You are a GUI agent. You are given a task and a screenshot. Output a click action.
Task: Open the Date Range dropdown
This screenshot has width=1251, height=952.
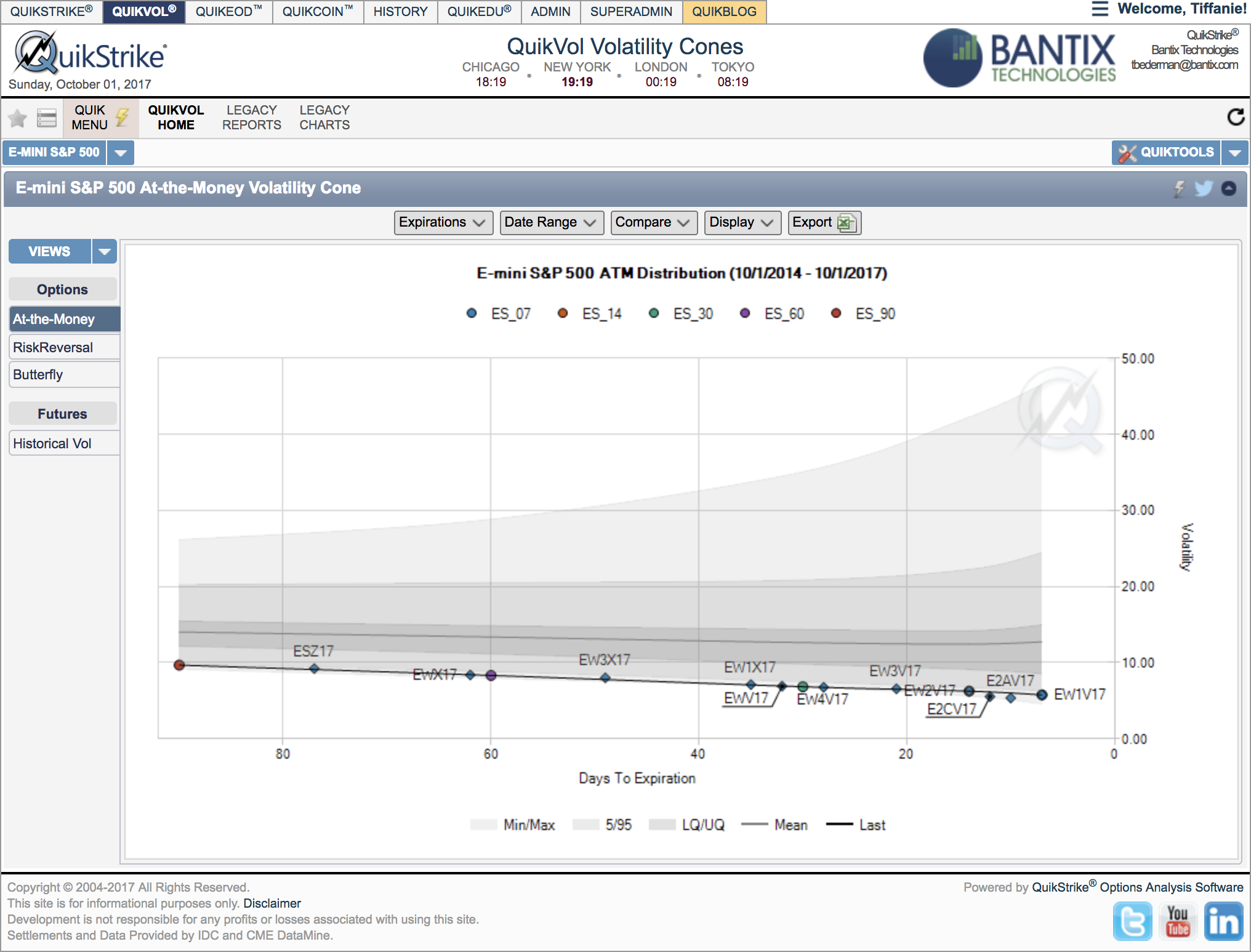click(x=552, y=222)
